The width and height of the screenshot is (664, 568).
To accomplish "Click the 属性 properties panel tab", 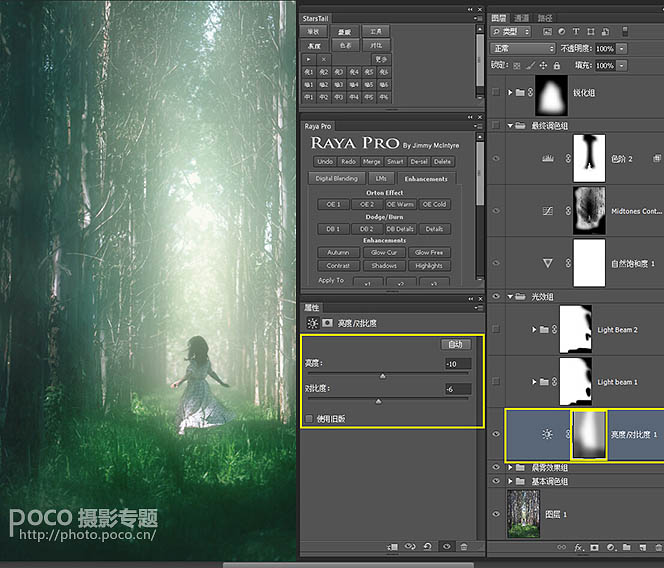I will tap(312, 308).
